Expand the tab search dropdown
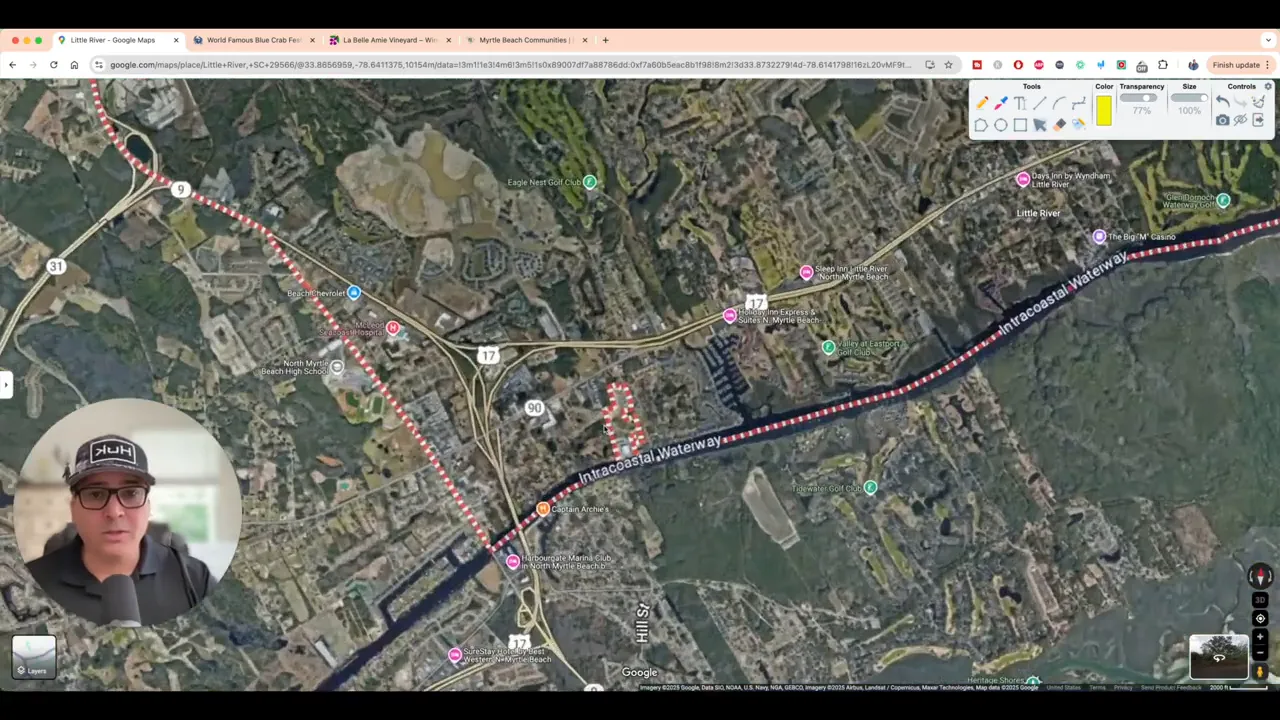The width and height of the screenshot is (1280, 720). (1268, 40)
